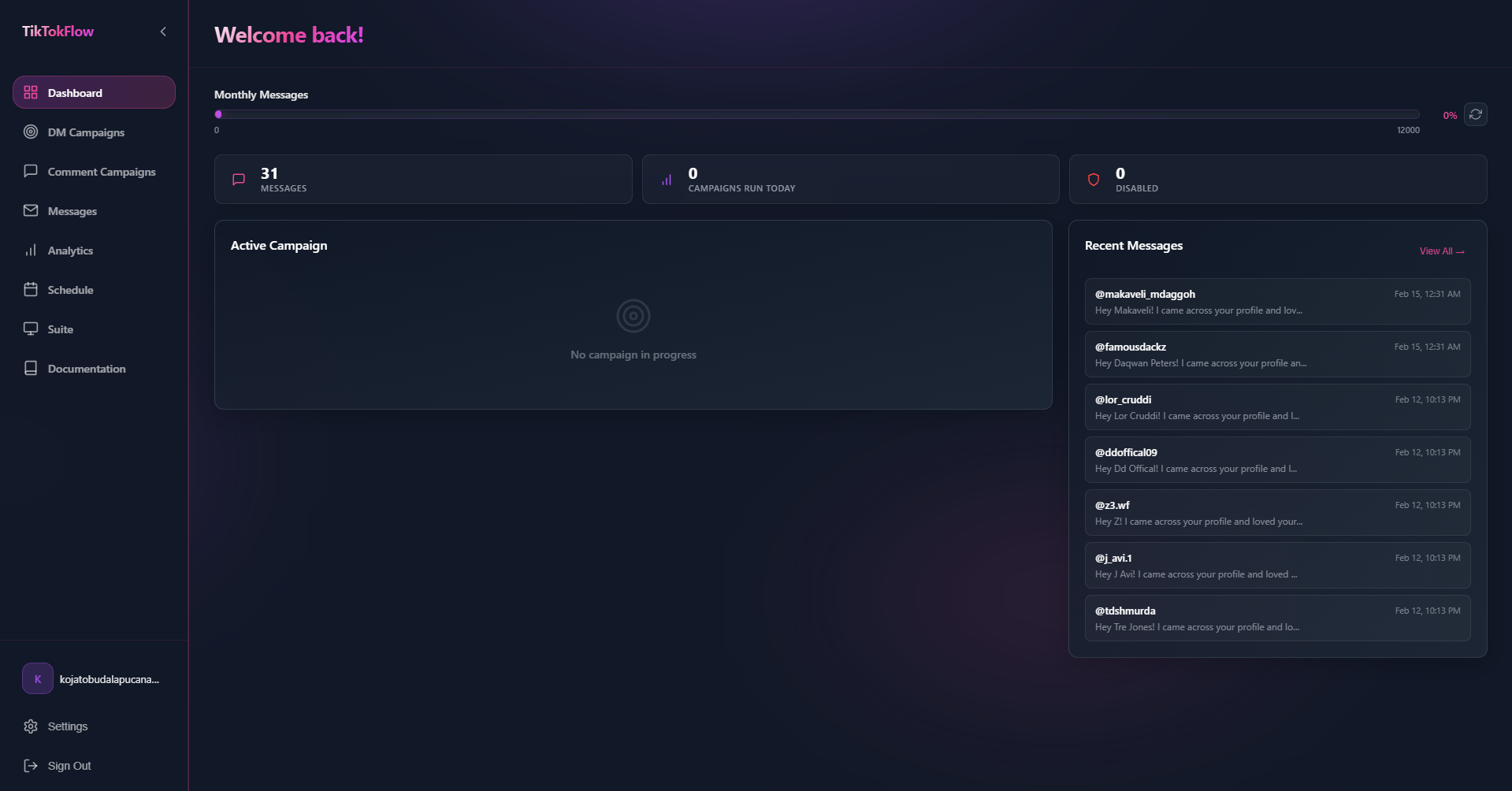Refresh the monthly messages usage
Screen dimensions: 1512x791
[x=1475, y=114]
